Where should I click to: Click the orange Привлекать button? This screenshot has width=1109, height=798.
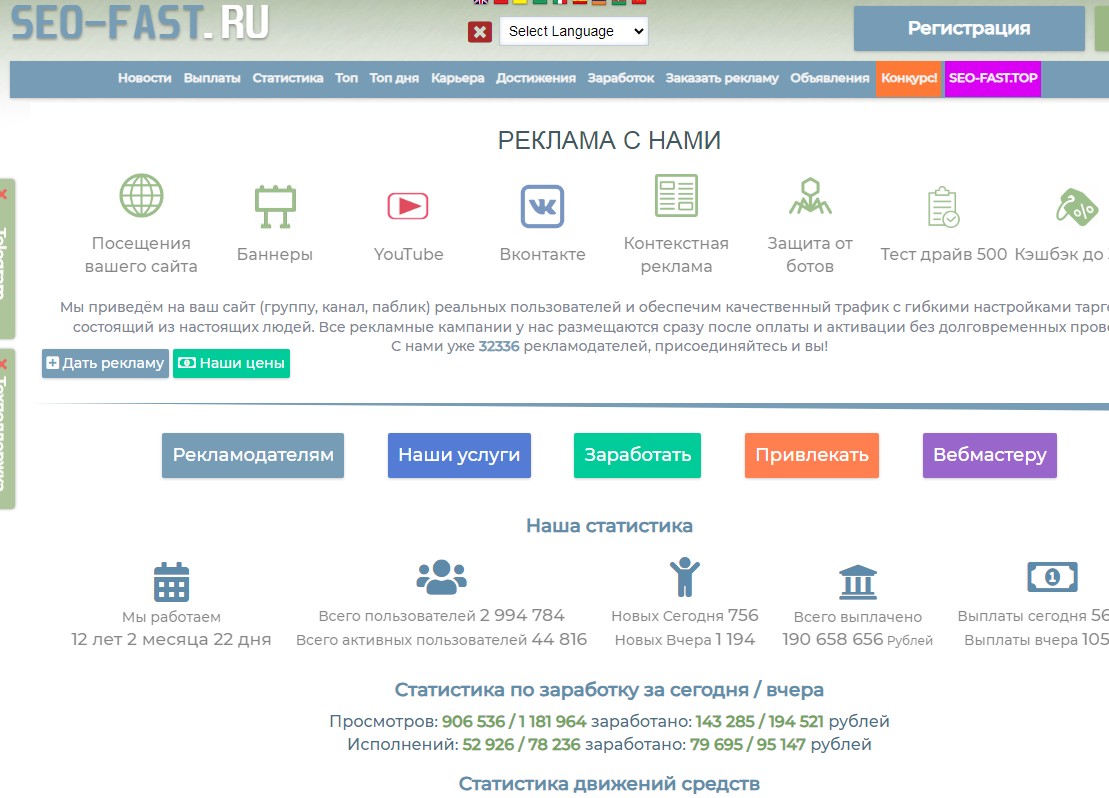point(812,455)
